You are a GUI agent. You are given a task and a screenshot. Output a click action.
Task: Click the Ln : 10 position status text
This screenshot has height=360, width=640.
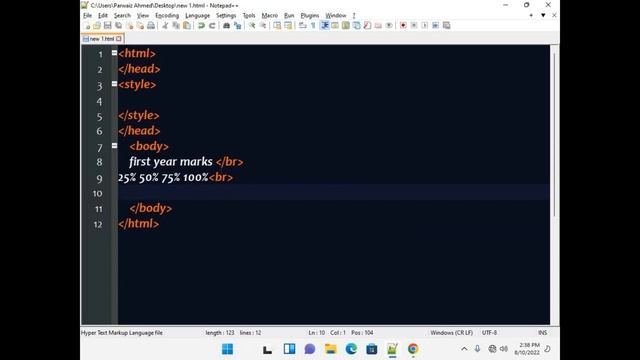pos(316,333)
